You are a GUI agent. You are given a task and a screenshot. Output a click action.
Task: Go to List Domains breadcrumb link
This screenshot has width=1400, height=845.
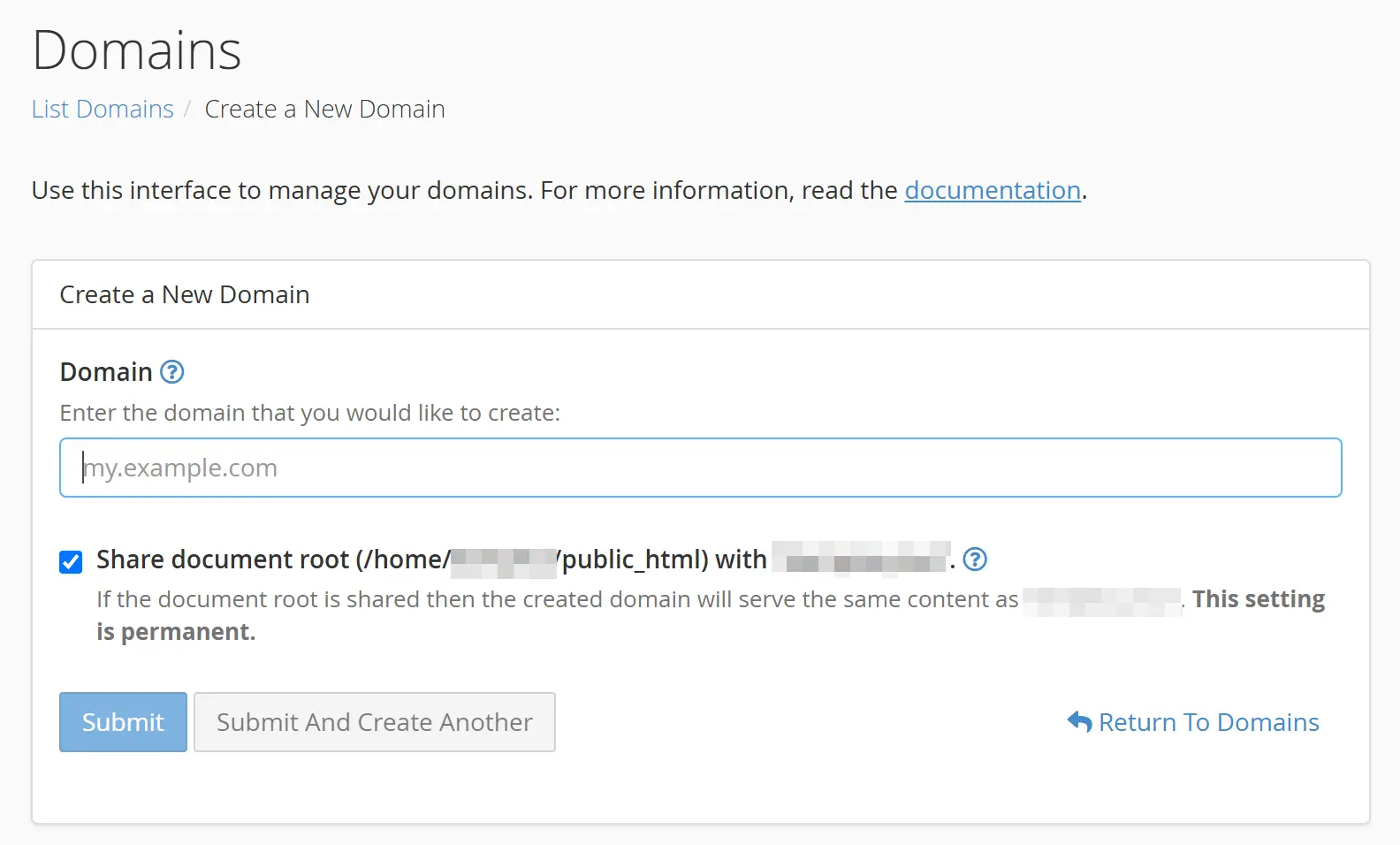pos(103,109)
